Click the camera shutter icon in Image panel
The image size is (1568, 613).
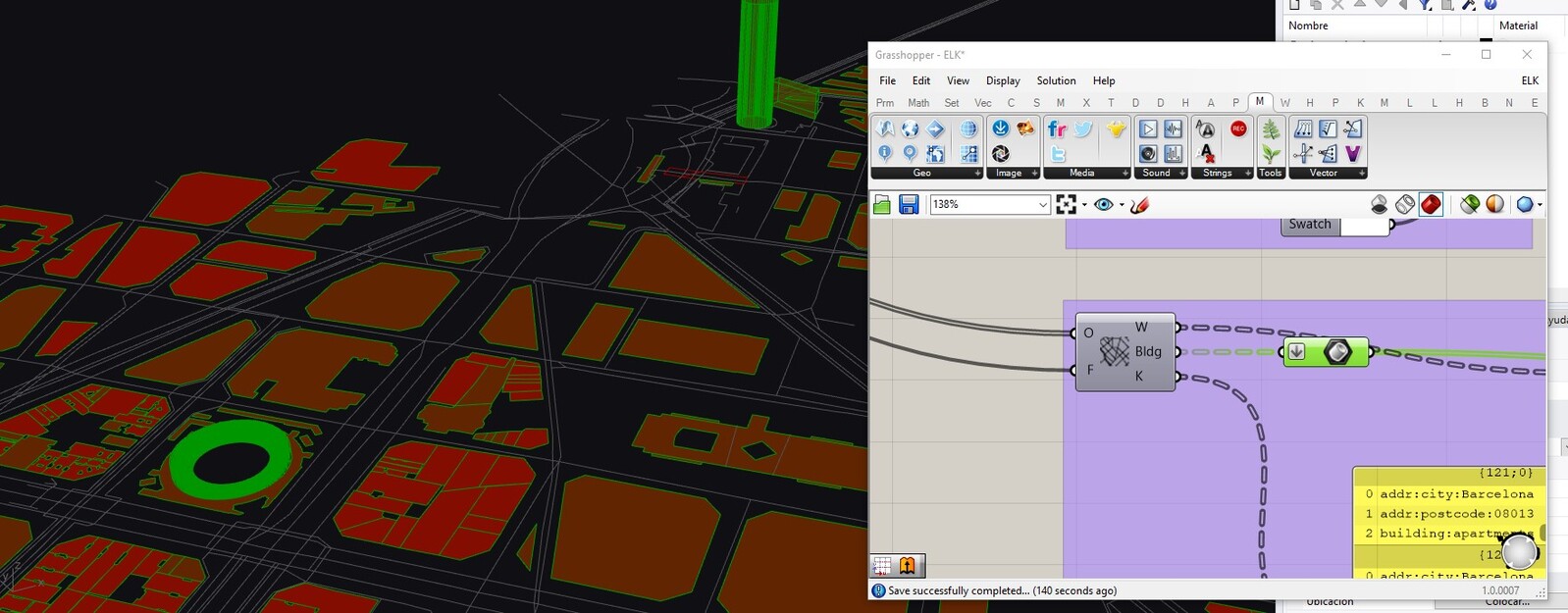point(1001,154)
